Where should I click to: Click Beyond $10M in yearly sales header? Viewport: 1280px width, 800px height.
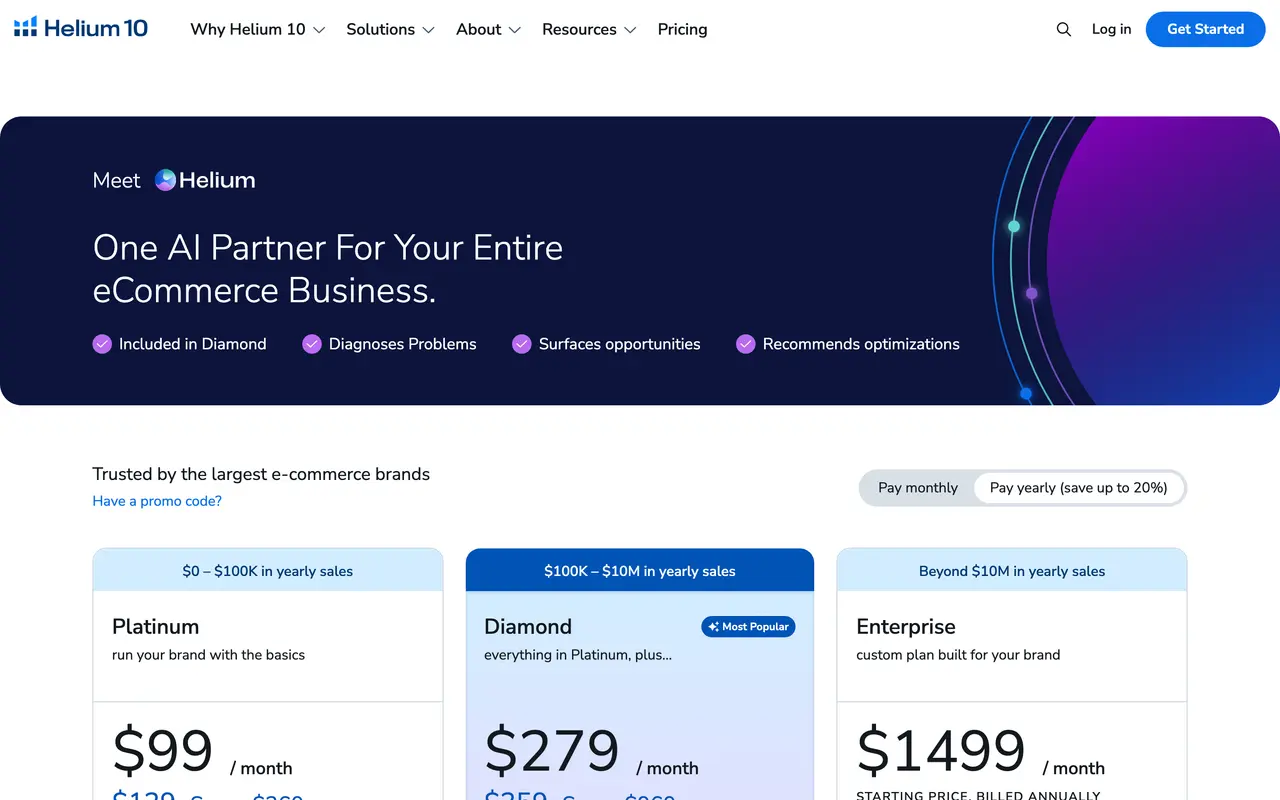[1012, 571]
